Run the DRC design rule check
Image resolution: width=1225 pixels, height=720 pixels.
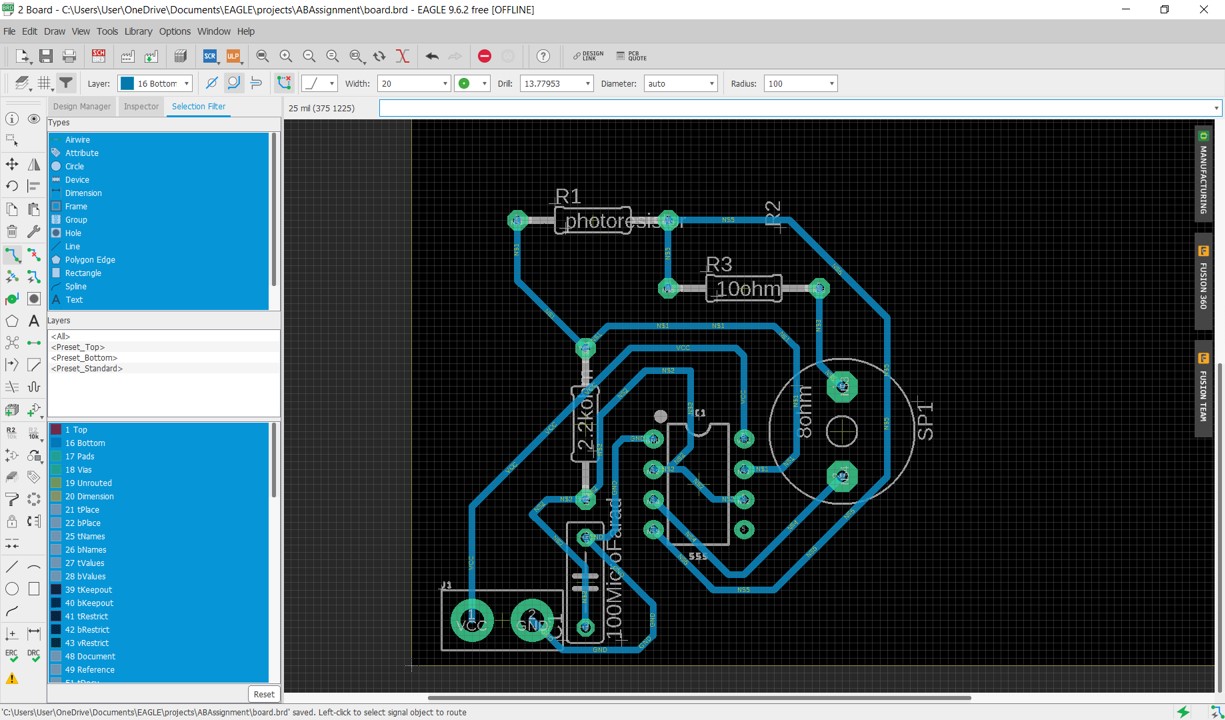34,656
